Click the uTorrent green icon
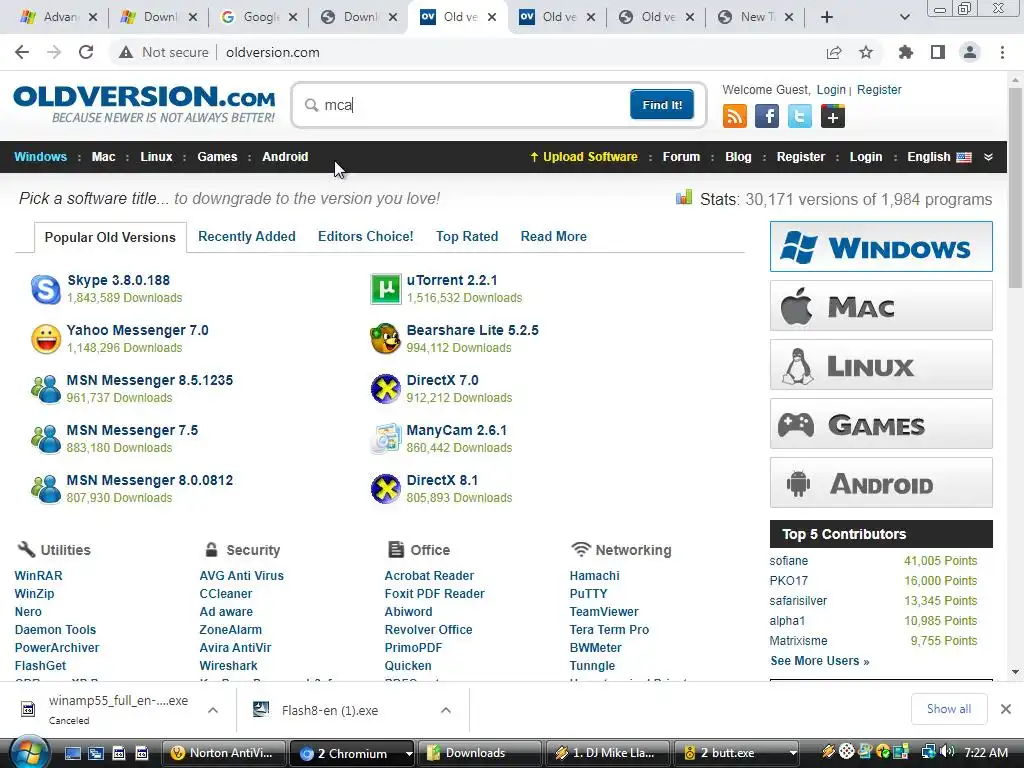This screenshot has height=768, width=1024. 386,289
